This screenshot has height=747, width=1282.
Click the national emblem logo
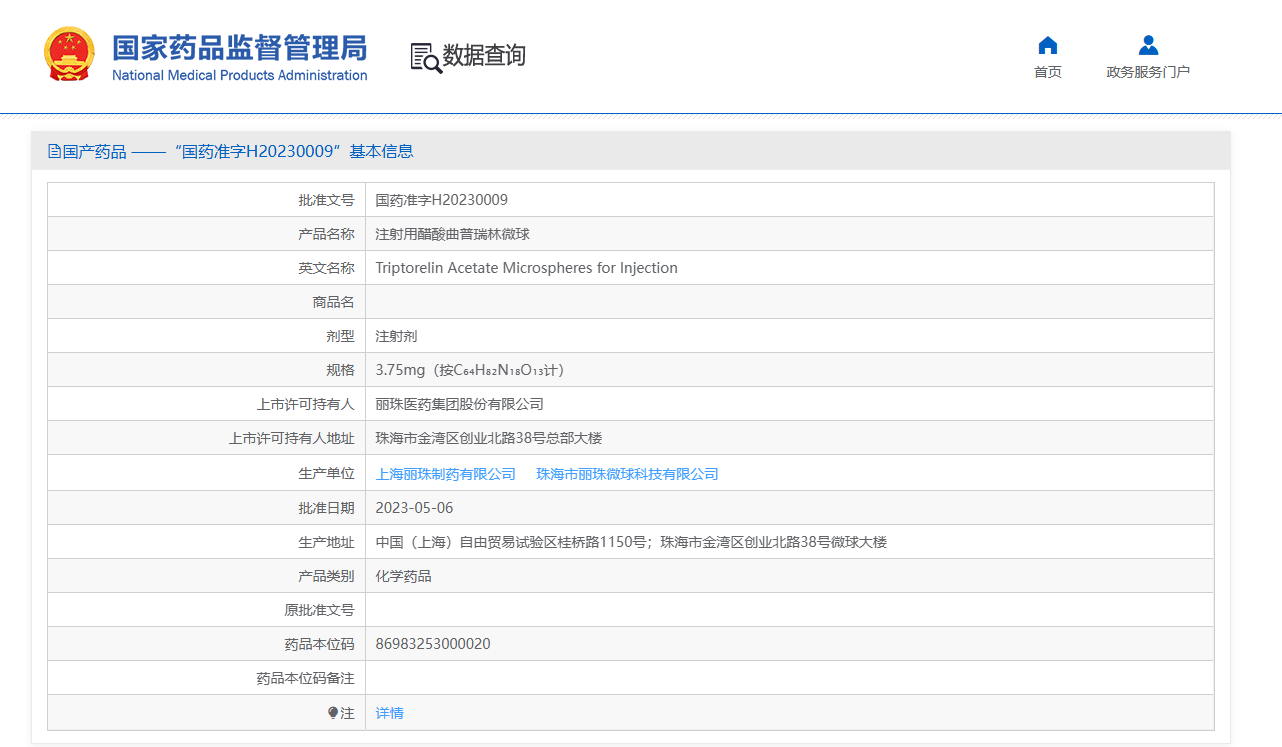click(x=69, y=55)
